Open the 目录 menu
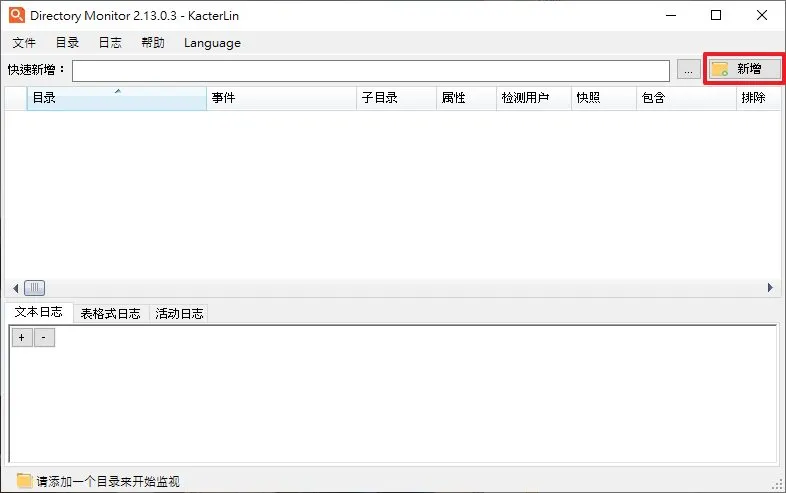Viewport: 786px width, 493px height. point(67,43)
